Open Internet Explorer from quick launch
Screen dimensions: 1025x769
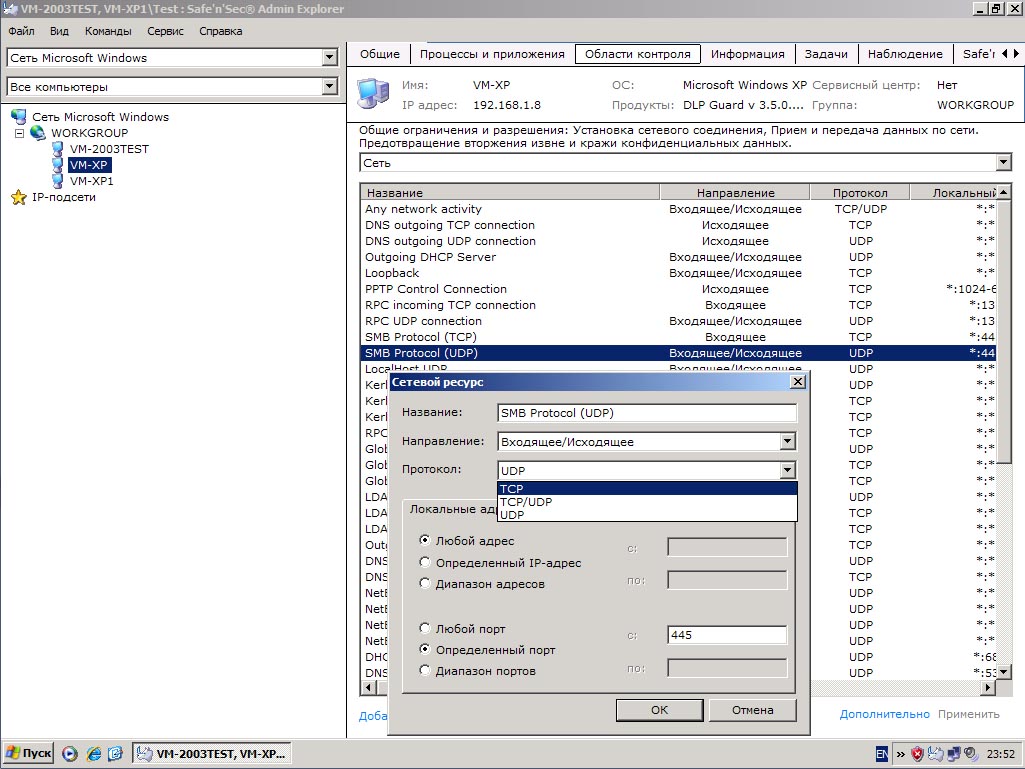click(94, 753)
